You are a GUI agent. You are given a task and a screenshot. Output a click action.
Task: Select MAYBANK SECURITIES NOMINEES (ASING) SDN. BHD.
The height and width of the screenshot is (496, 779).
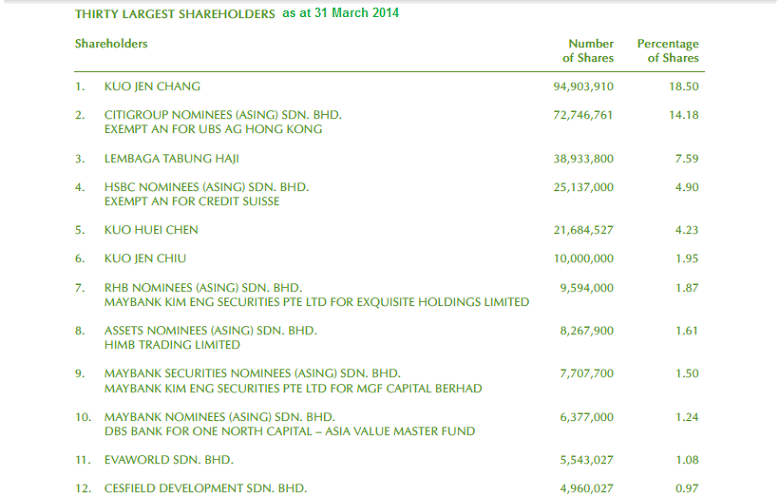pos(252,374)
